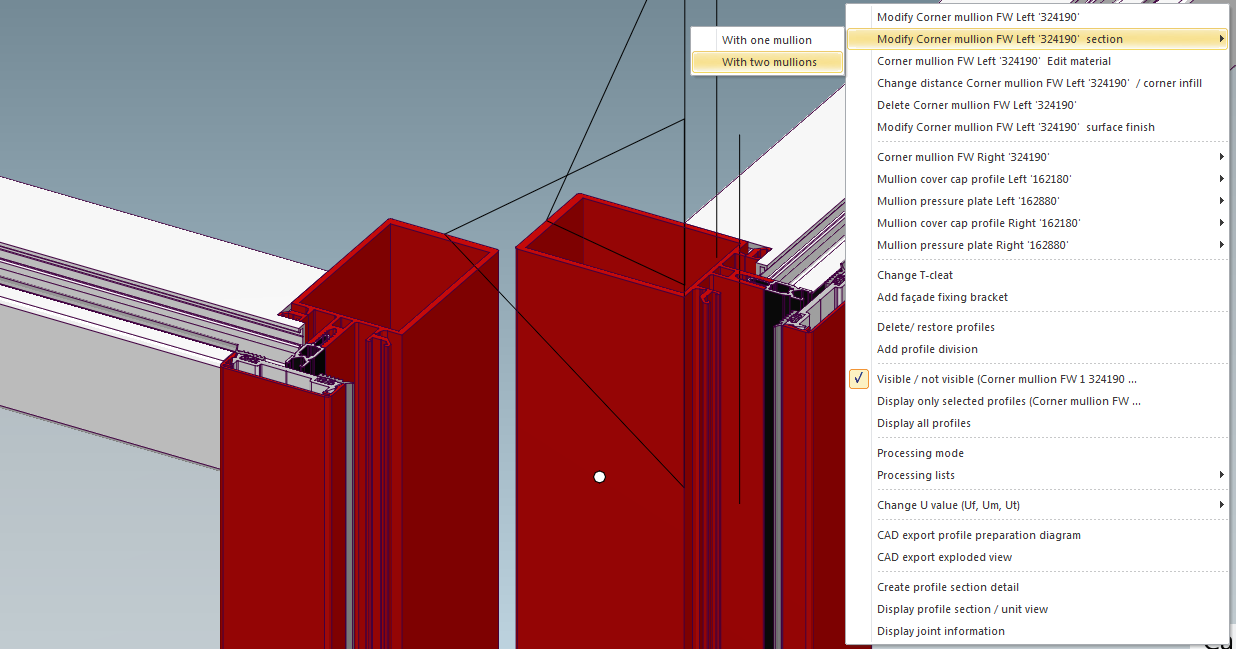Screen dimensions: 1236x649
Task: Open Display joint information
Action: (x=940, y=631)
